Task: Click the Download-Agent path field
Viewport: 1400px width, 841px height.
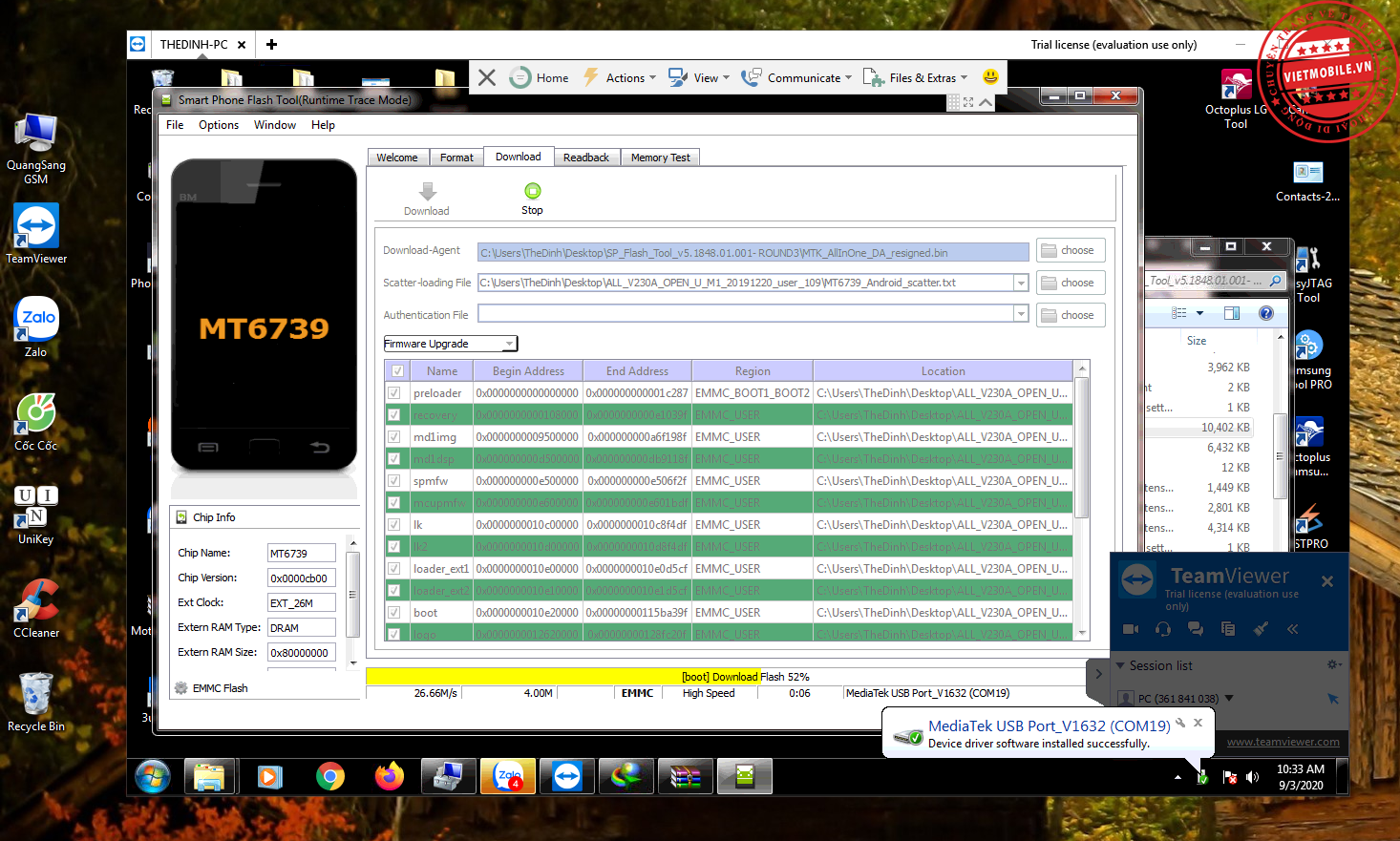Action: (x=753, y=252)
